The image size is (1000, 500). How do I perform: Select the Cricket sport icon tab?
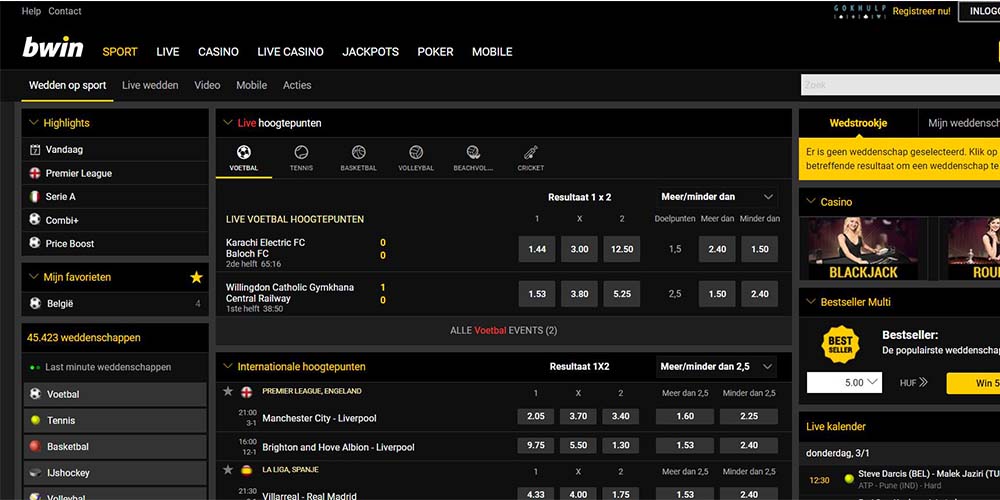[x=530, y=158]
